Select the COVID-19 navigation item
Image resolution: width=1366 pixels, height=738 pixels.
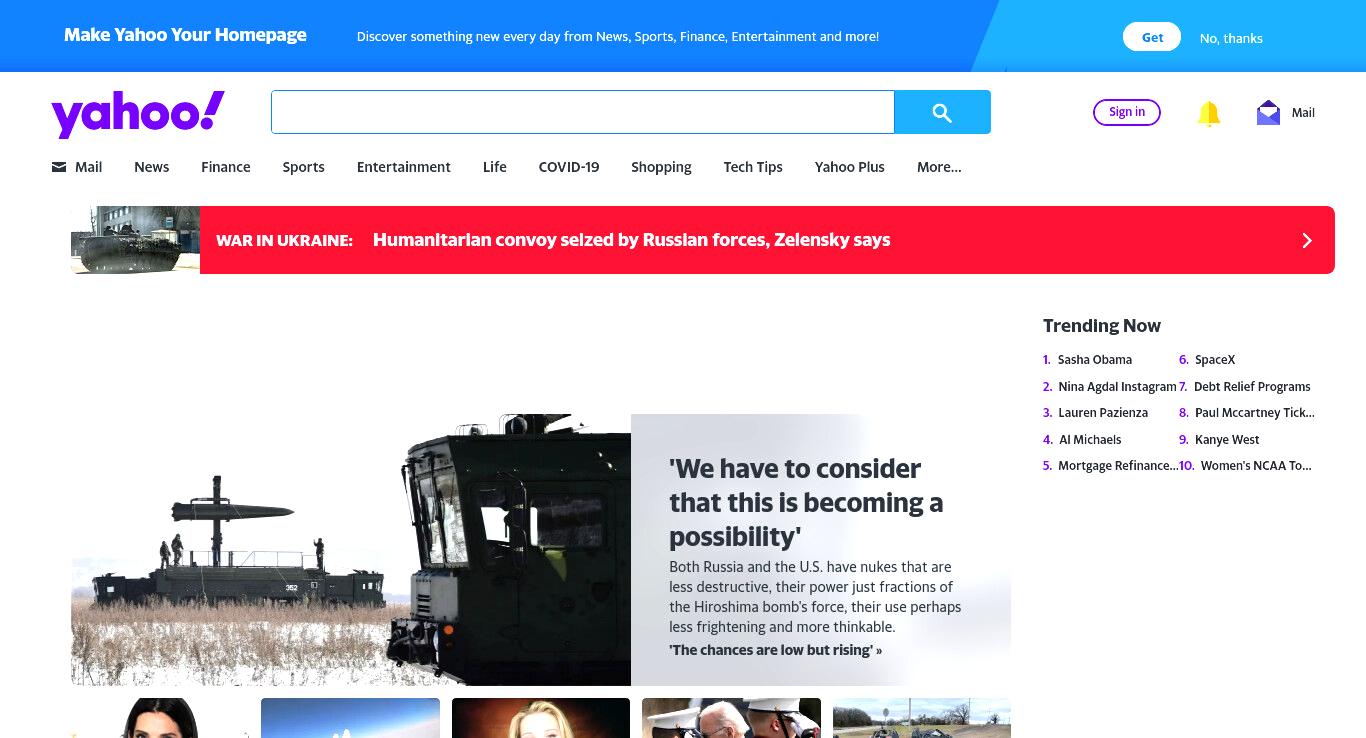point(569,167)
